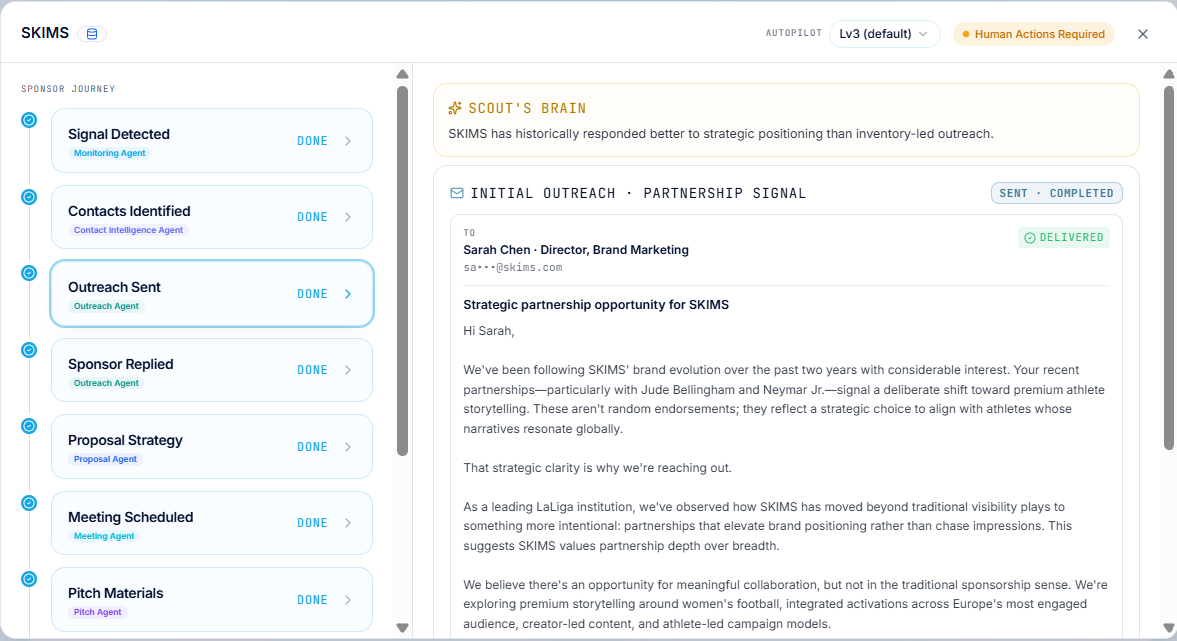1177x641 pixels.
Task: Expand Sponsor Replied card chevron
Action: coord(348,370)
